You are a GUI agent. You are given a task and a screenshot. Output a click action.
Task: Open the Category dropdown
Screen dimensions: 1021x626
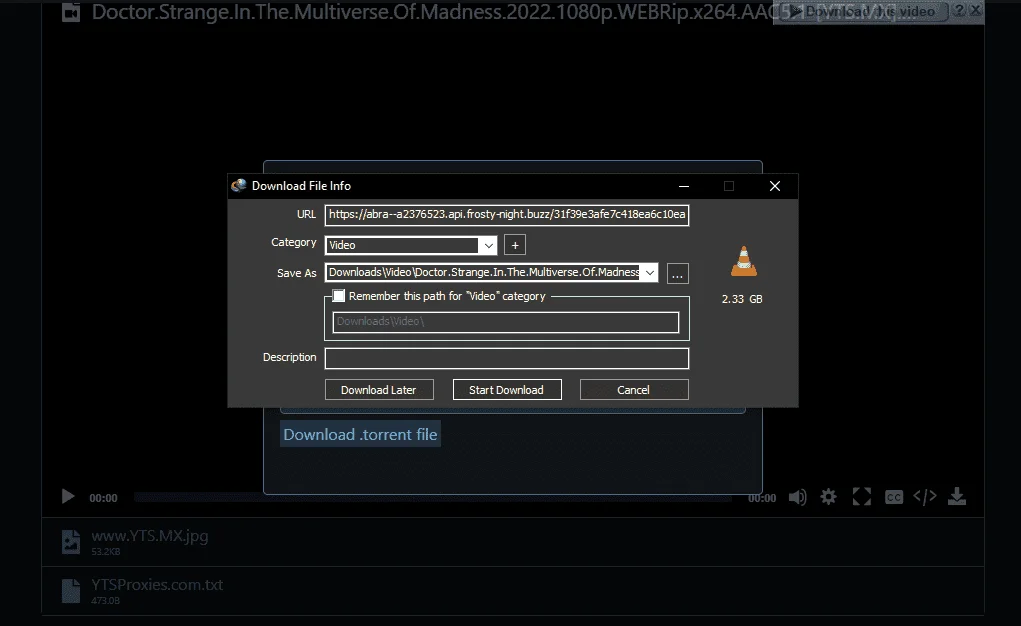[488, 245]
